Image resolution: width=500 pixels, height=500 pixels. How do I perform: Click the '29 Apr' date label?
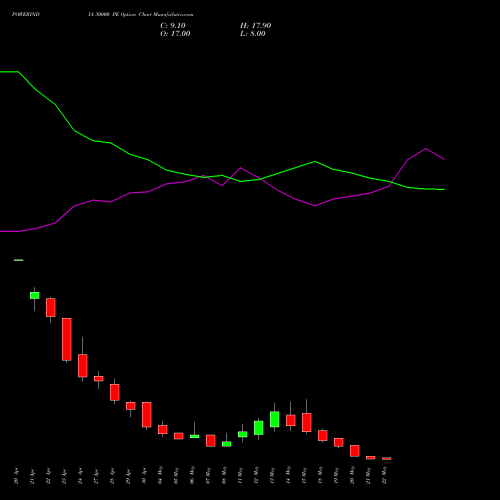[x=128, y=476]
